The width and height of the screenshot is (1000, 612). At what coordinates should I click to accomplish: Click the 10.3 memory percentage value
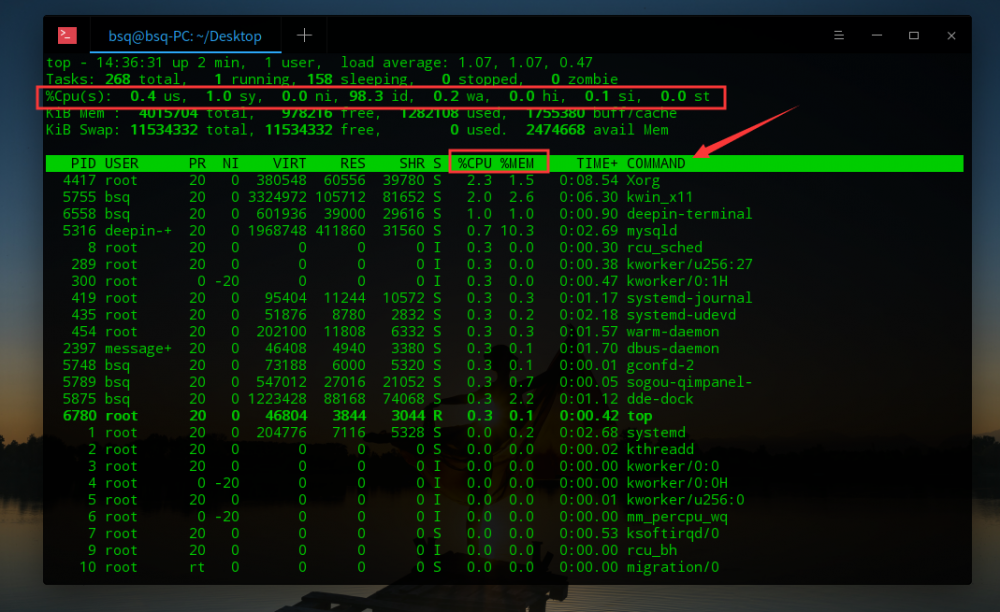click(x=517, y=231)
